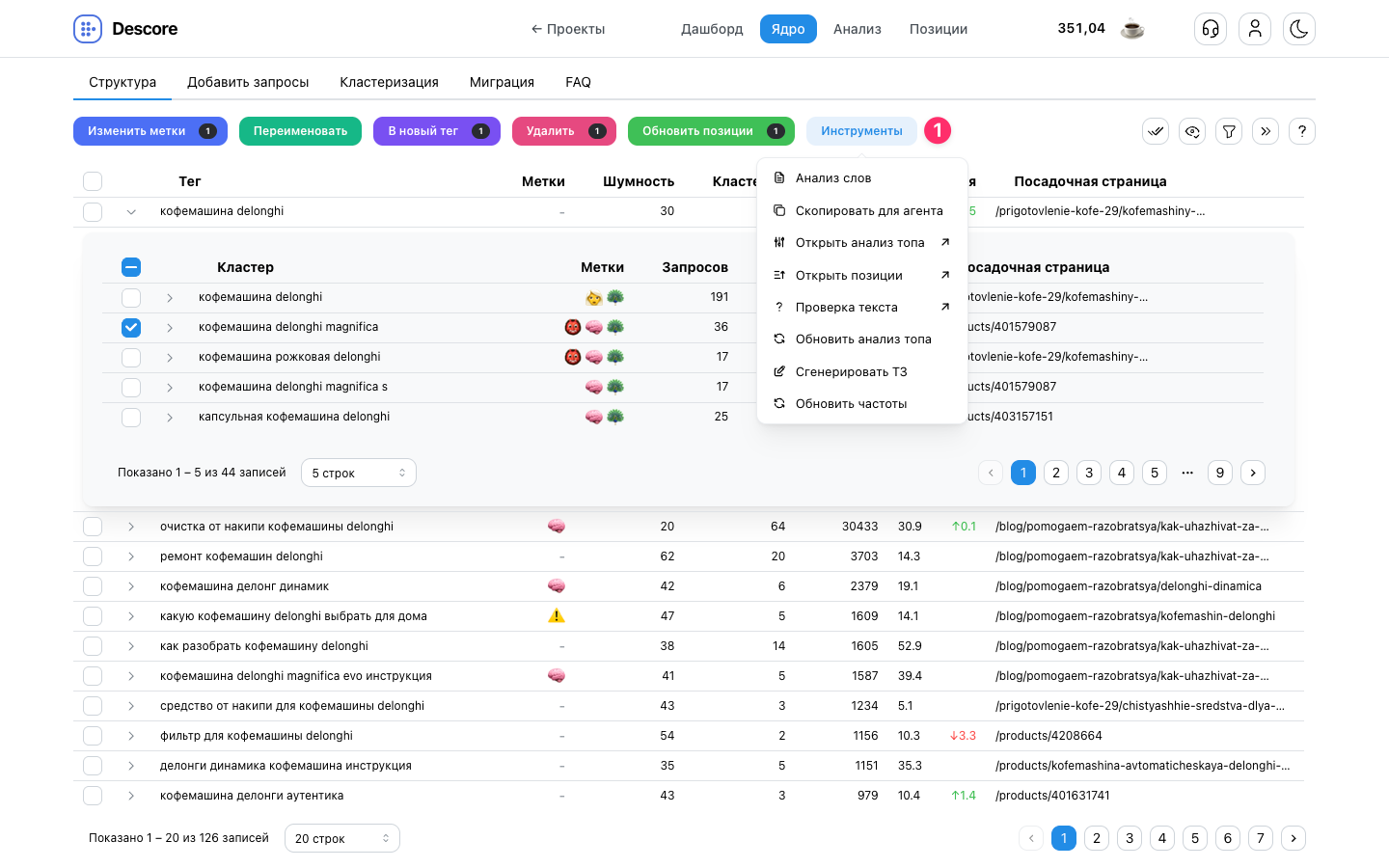Expand 'ремонт кофемашин delonghi' row
Viewport: 1389px width, 868px height.
tap(131, 556)
